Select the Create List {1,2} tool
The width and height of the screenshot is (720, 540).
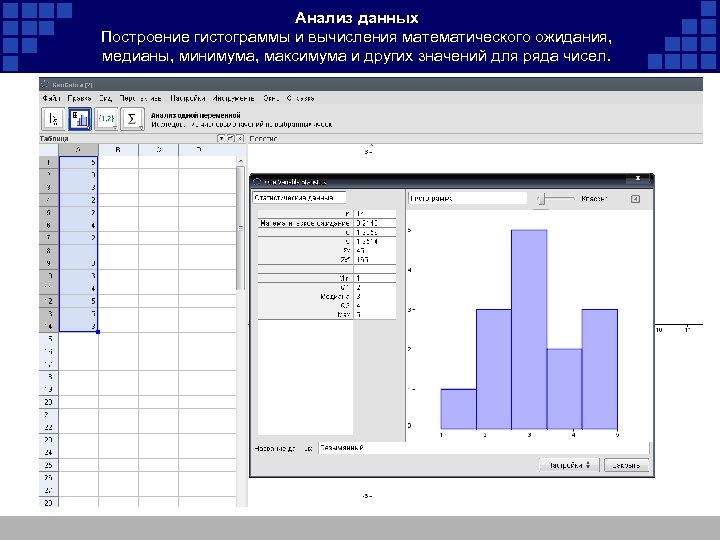coord(106,119)
